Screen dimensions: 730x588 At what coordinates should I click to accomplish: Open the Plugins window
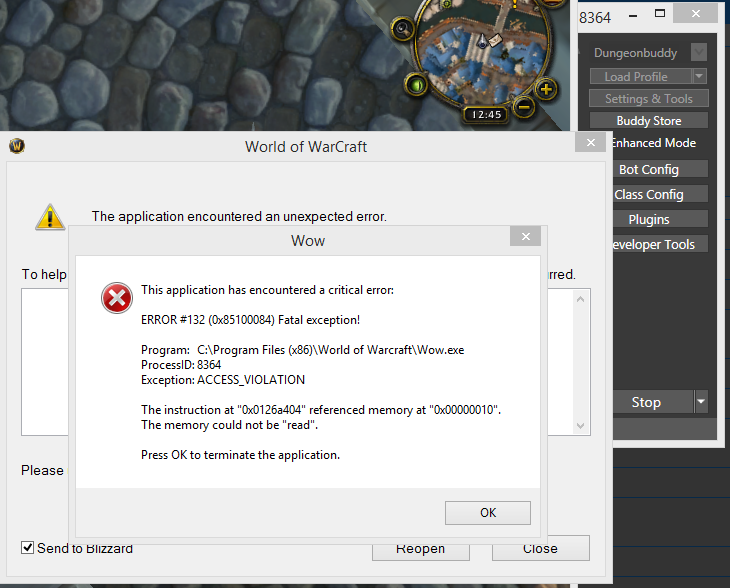tap(661, 219)
